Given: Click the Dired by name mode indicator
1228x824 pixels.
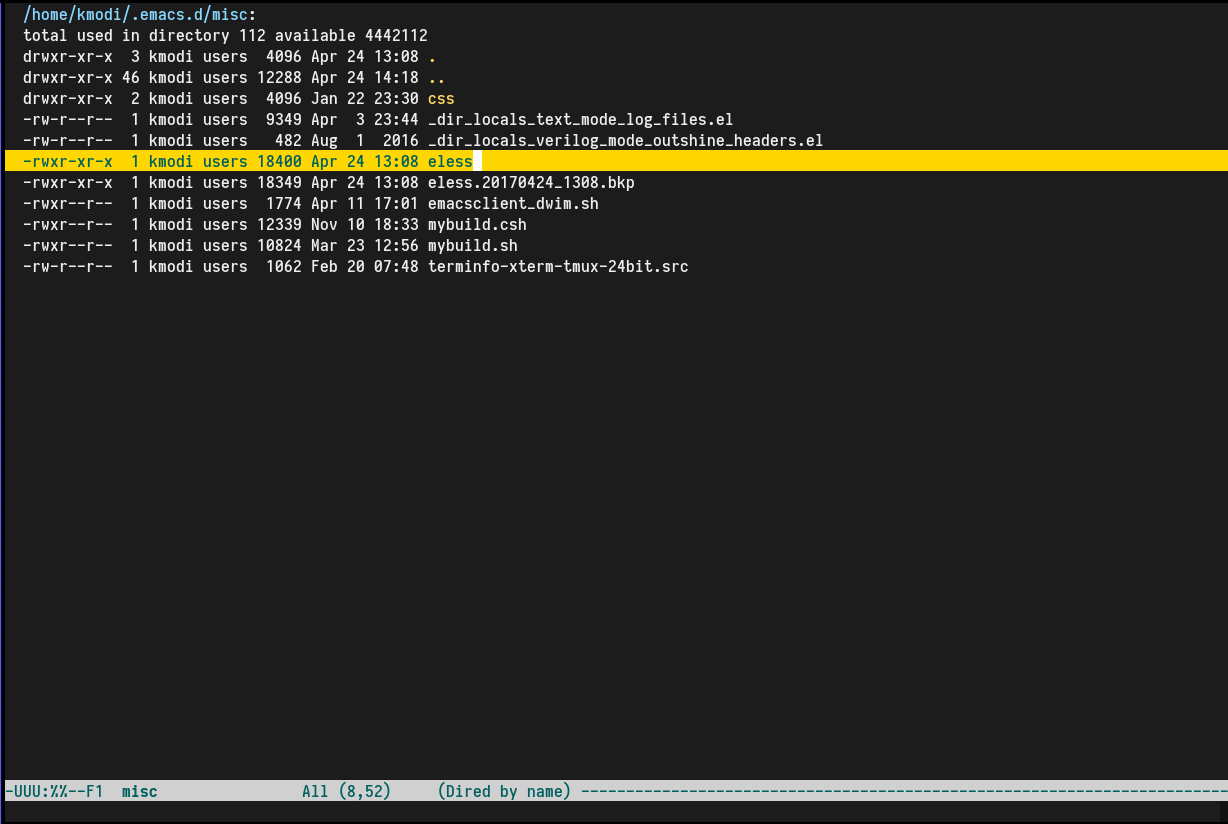Looking at the screenshot, I should (504, 791).
